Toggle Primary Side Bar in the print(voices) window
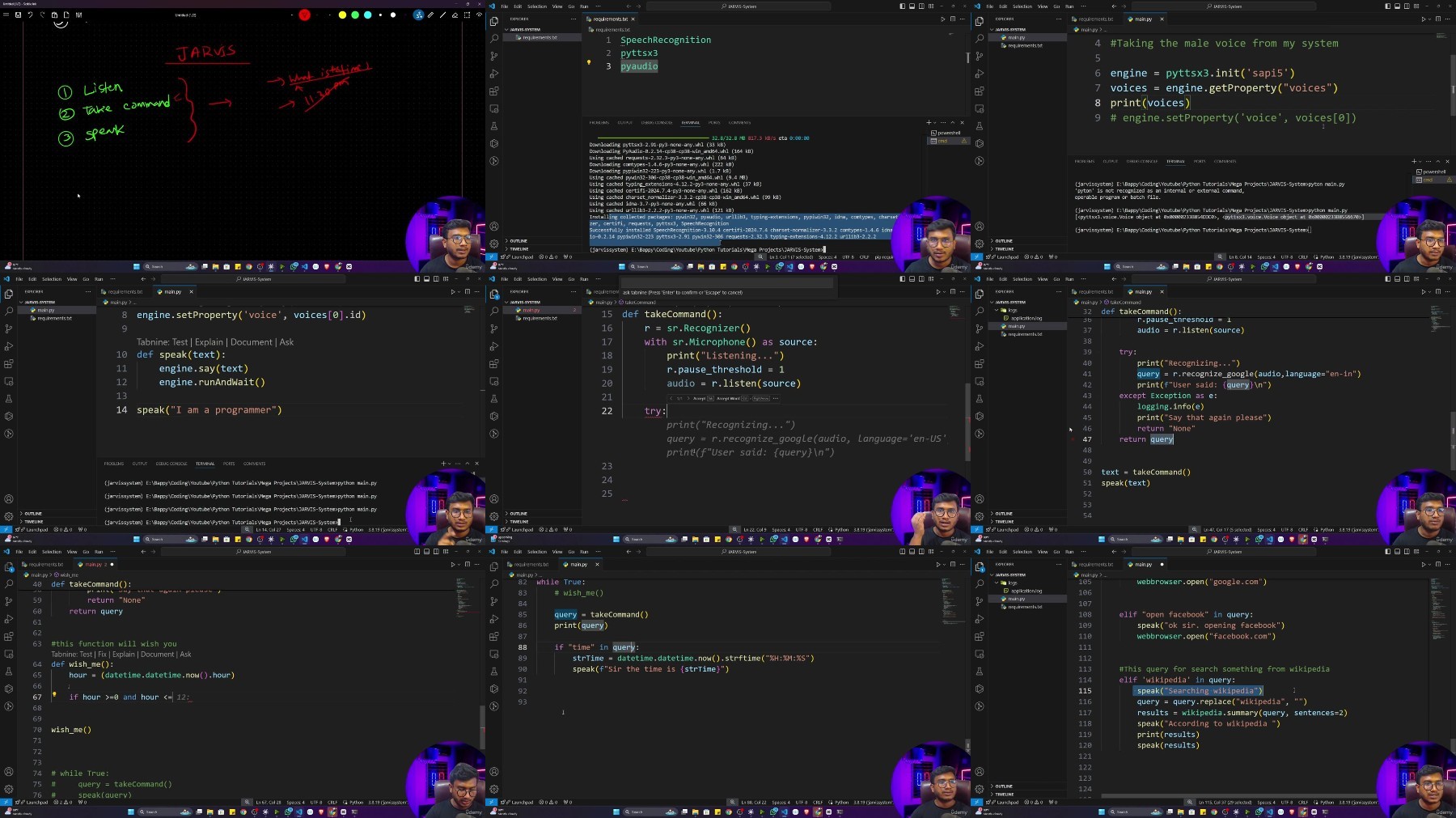This screenshot has width=1456, height=818. pyautogui.click(x=1387, y=6)
